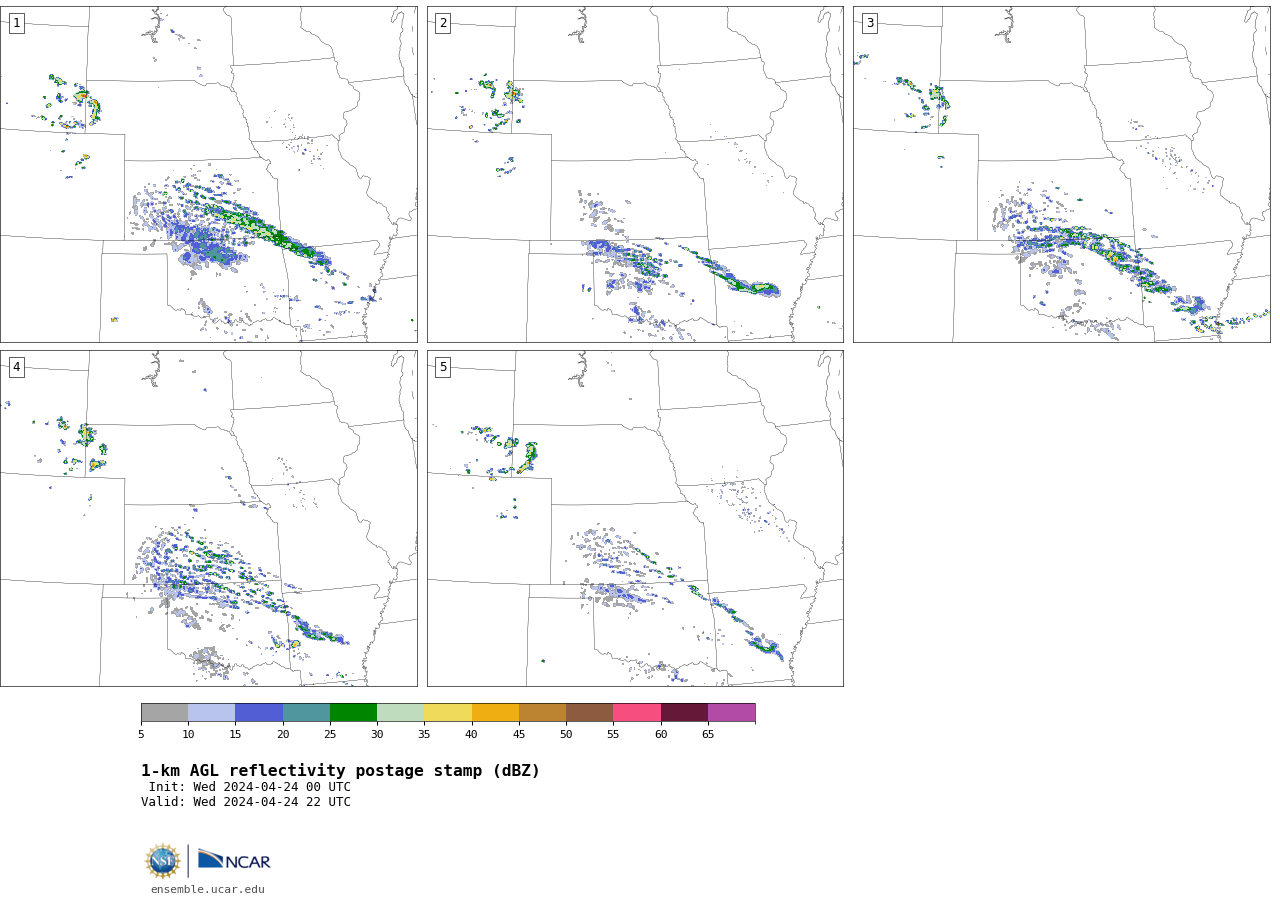Select the blue 15-20 dBZ swatch
The width and height of the screenshot is (1280, 901).
coord(259,712)
